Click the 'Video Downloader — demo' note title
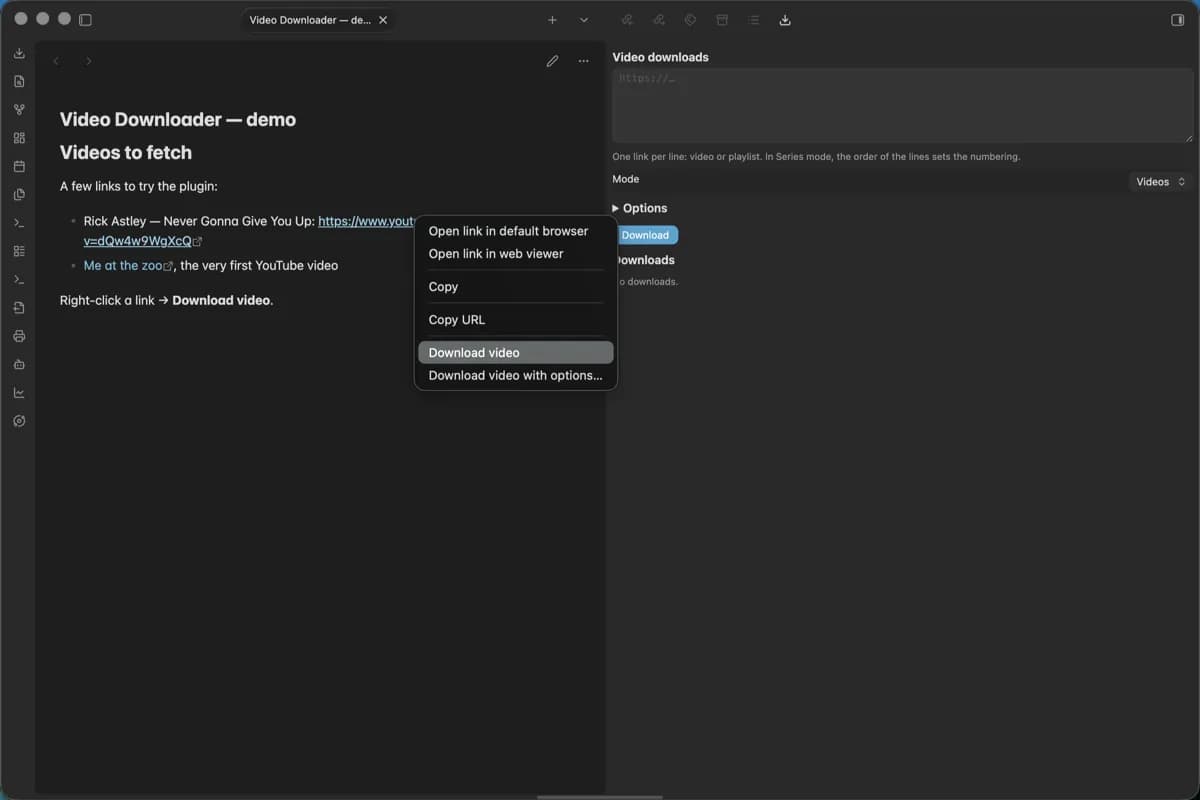This screenshot has width=1200, height=800. pyautogui.click(x=178, y=120)
